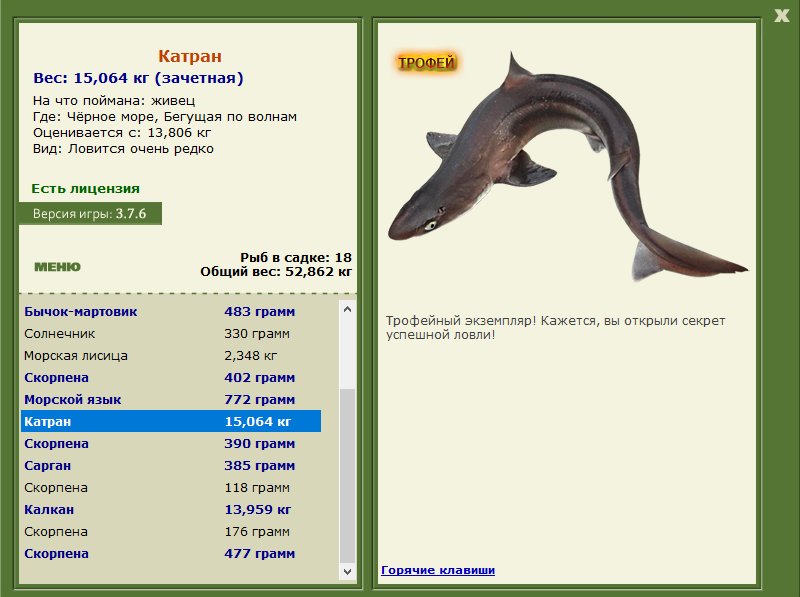Select the highlighted Катран row

(x=171, y=421)
